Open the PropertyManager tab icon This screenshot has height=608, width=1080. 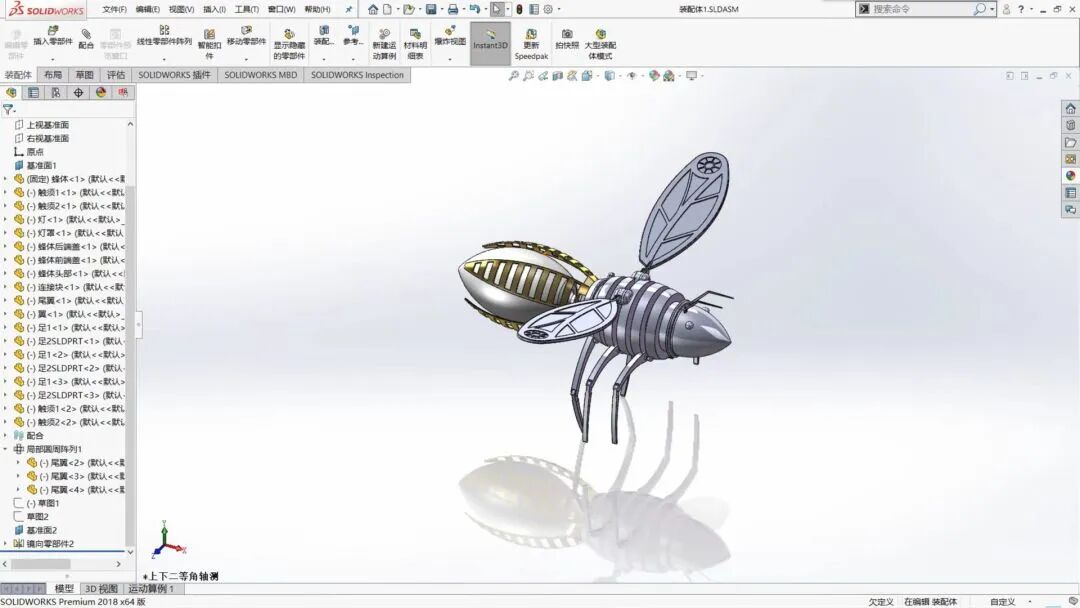[x=33, y=92]
